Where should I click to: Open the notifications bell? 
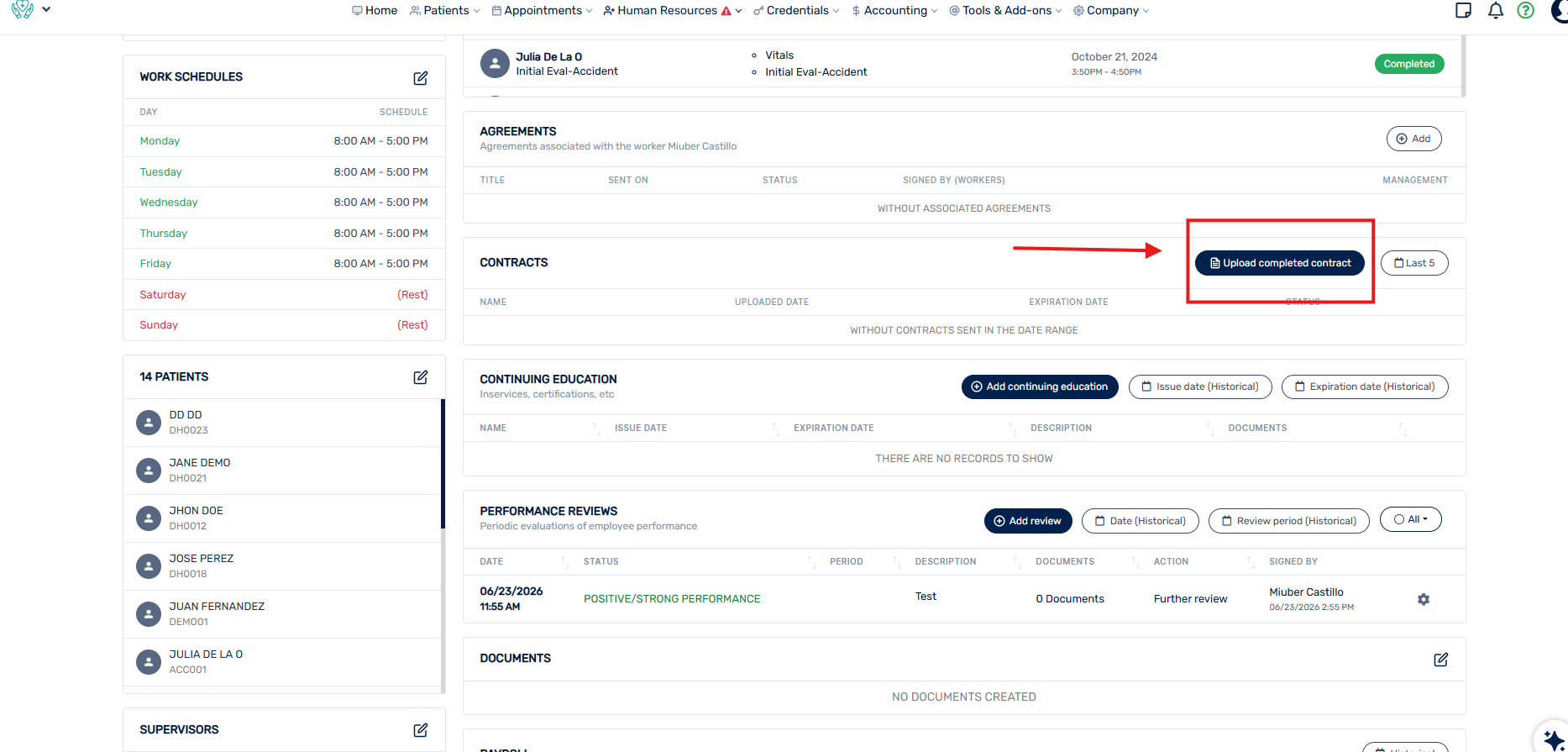[x=1495, y=10]
